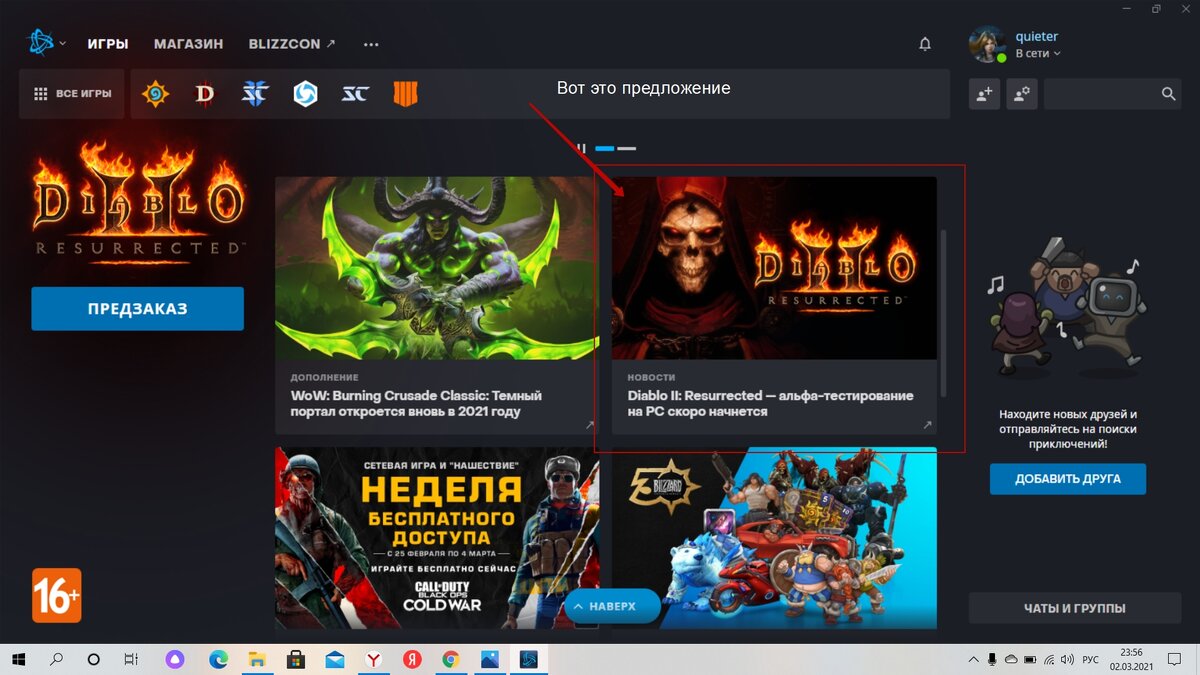Image resolution: width=1200 pixels, height=675 pixels.
Task: Open Diablo II Resurrected alpha test news image
Action: point(774,268)
